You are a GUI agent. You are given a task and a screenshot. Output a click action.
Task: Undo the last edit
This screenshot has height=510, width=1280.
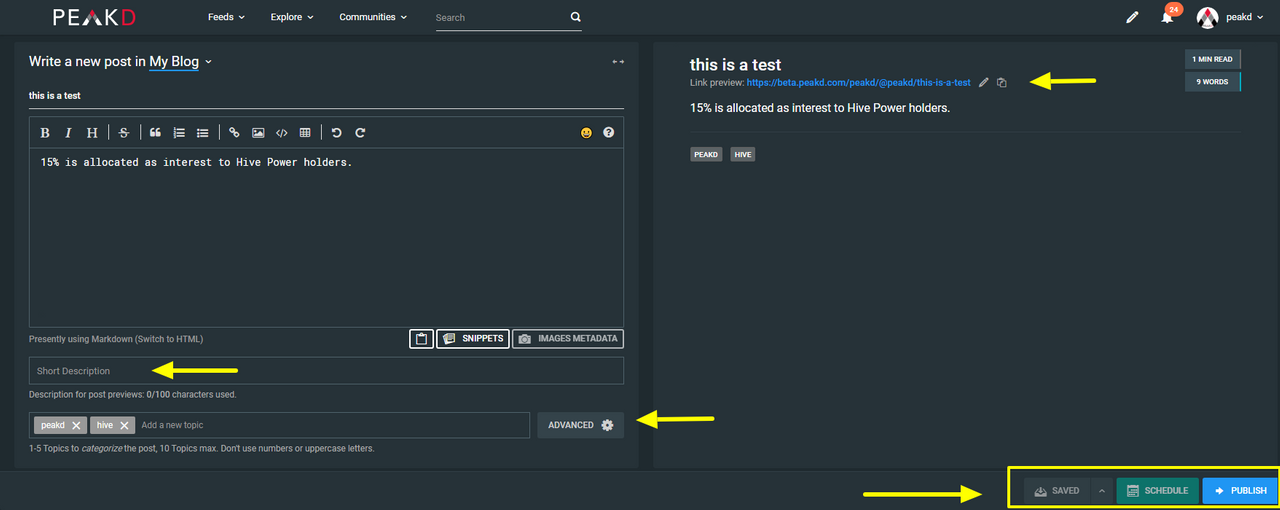point(336,132)
